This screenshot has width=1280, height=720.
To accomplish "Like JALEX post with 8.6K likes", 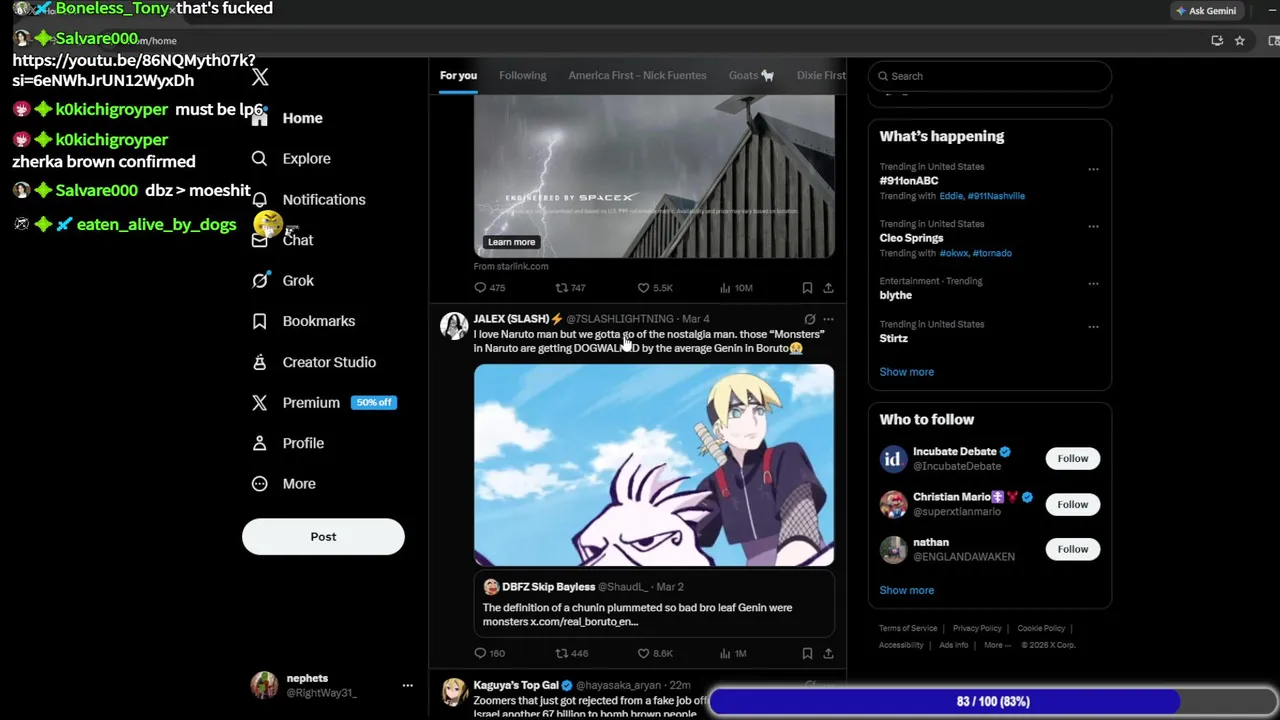I will click(655, 654).
